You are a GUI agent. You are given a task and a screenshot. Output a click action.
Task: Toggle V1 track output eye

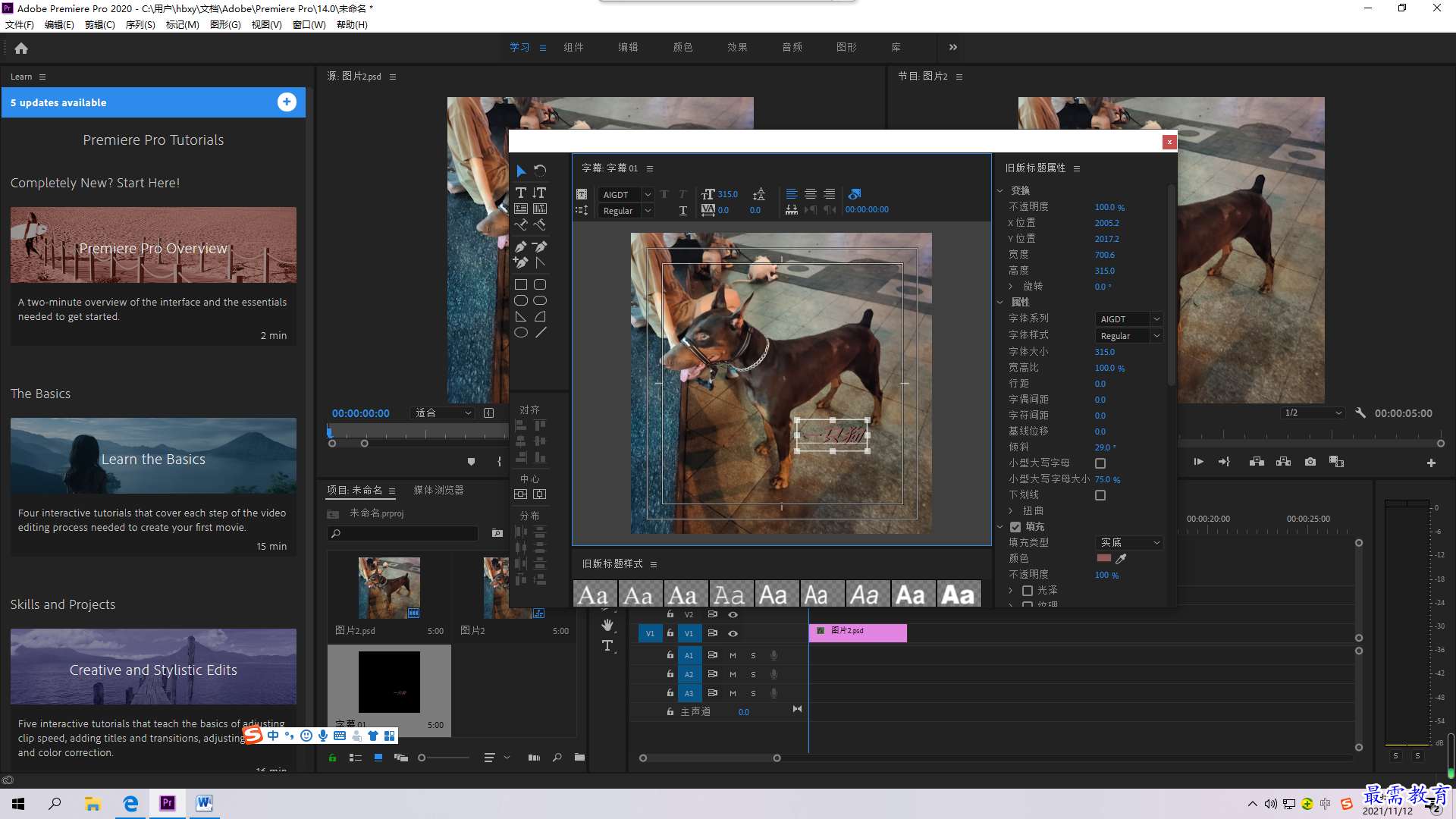733,633
